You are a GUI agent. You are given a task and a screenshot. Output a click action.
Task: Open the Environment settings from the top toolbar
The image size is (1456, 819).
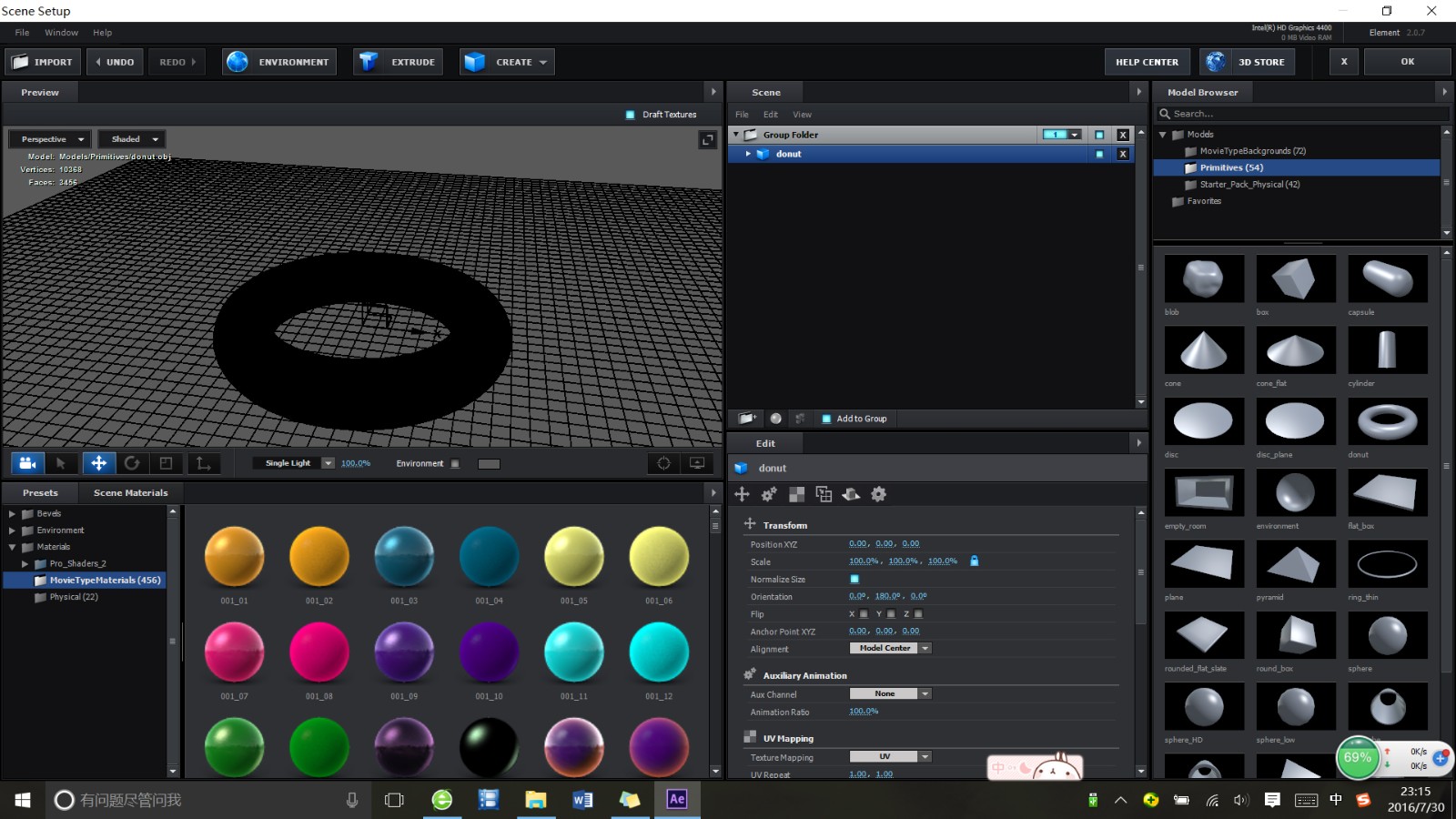[279, 61]
